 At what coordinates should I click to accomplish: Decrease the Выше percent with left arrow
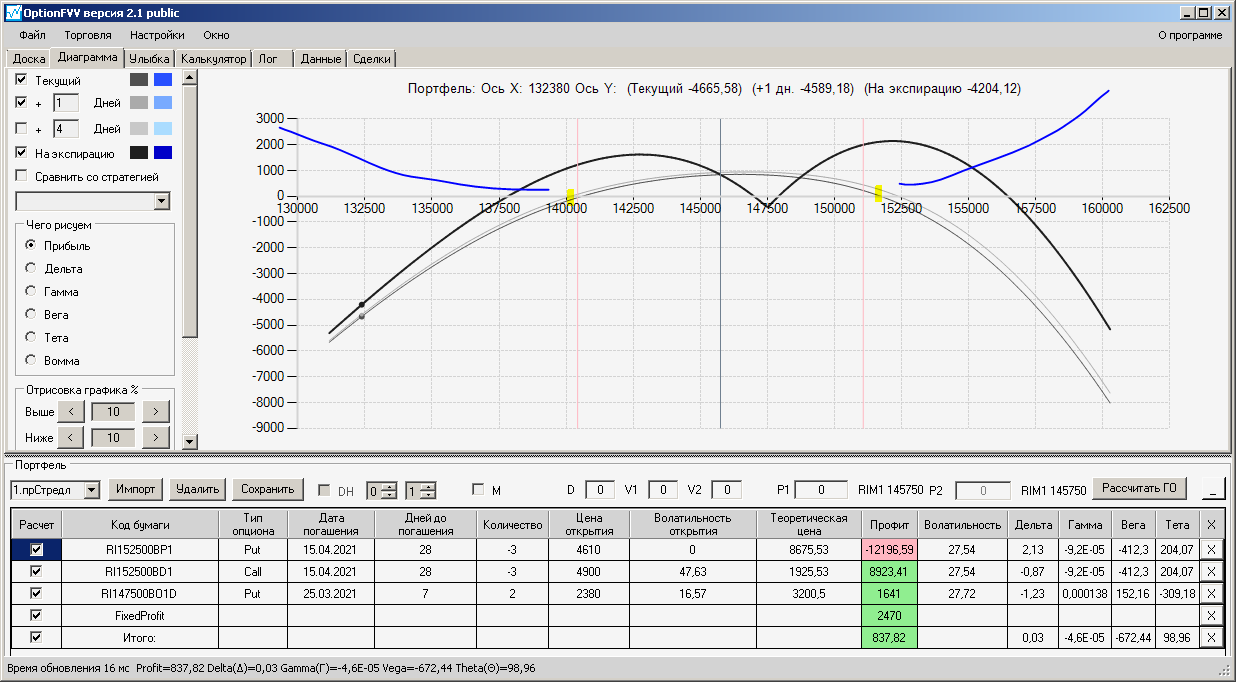pyautogui.click(x=72, y=412)
